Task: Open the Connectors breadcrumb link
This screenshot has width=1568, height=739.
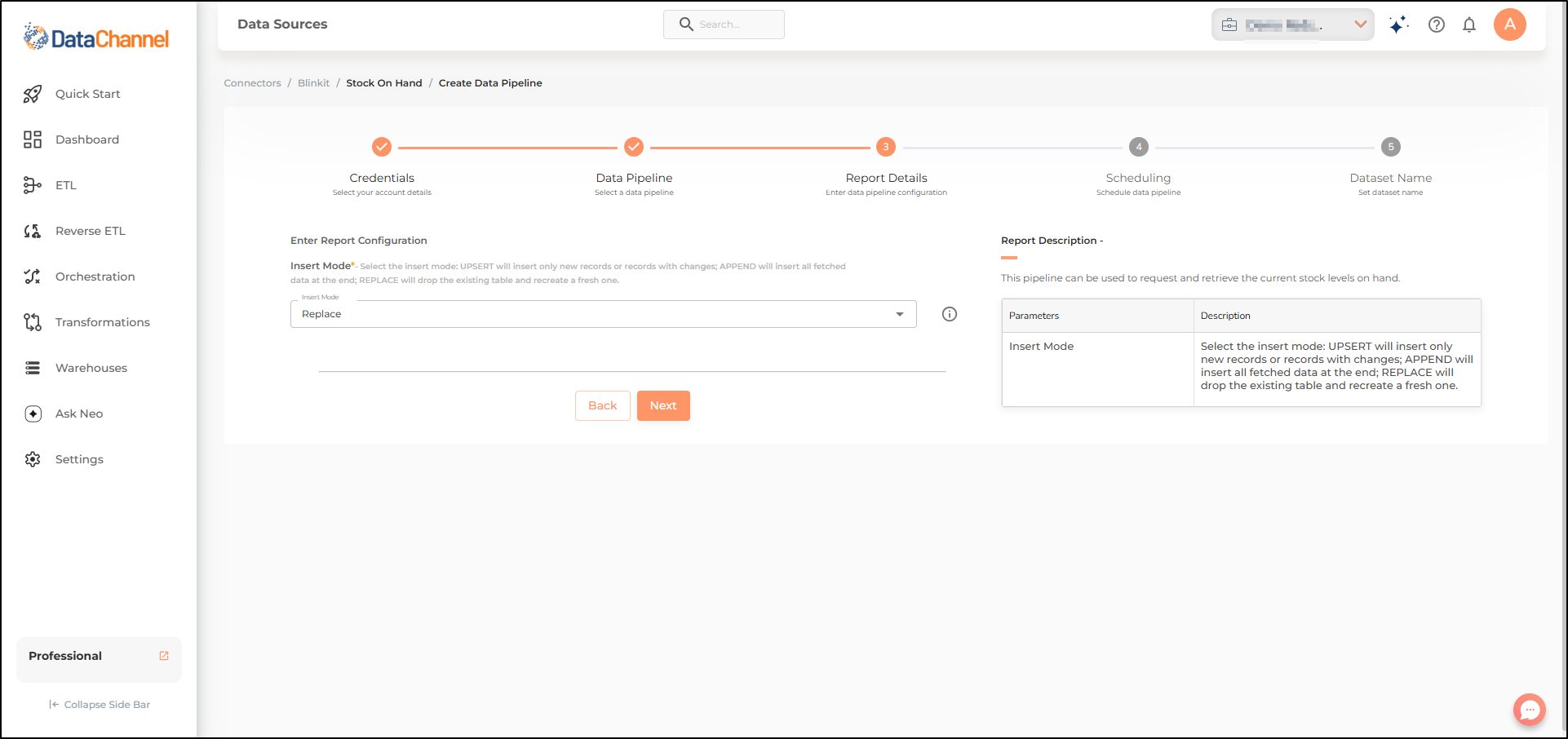Action: pyautogui.click(x=252, y=83)
